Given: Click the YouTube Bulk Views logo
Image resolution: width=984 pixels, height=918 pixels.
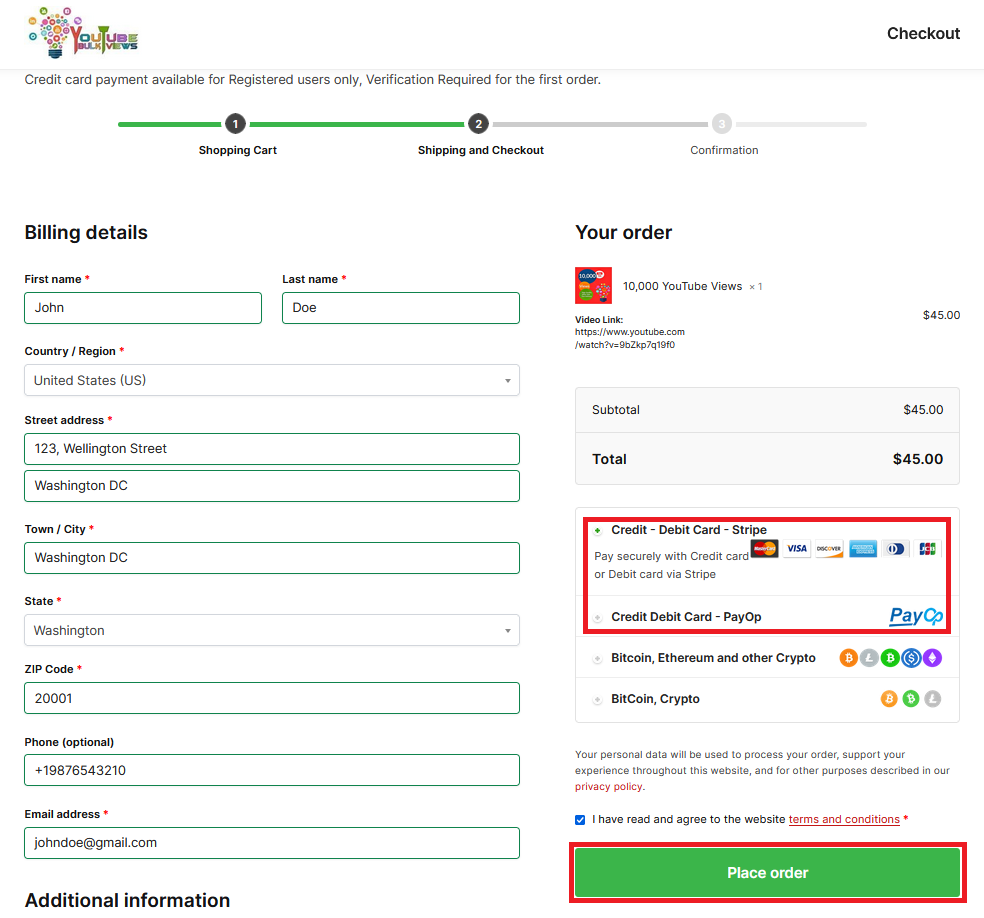Looking at the screenshot, I should (83, 33).
